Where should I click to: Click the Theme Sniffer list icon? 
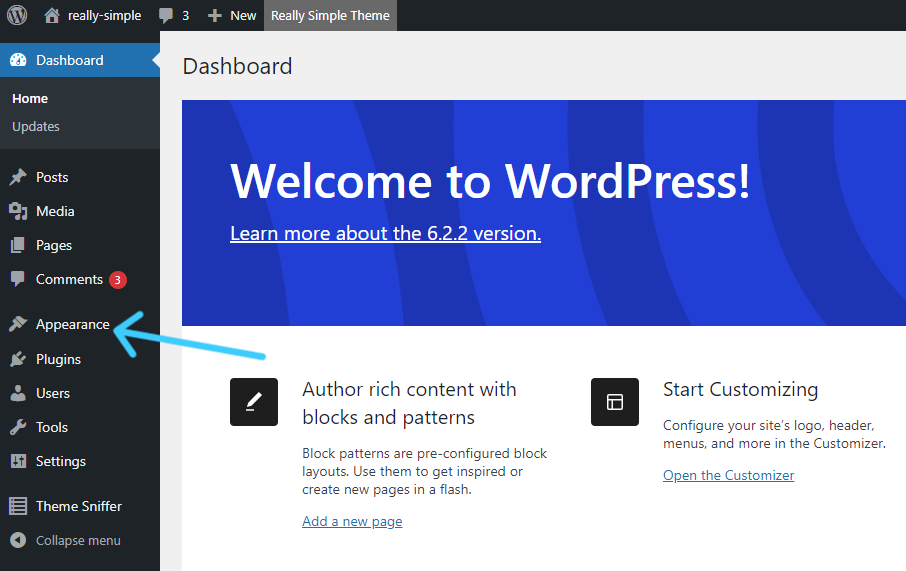point(18,506)
